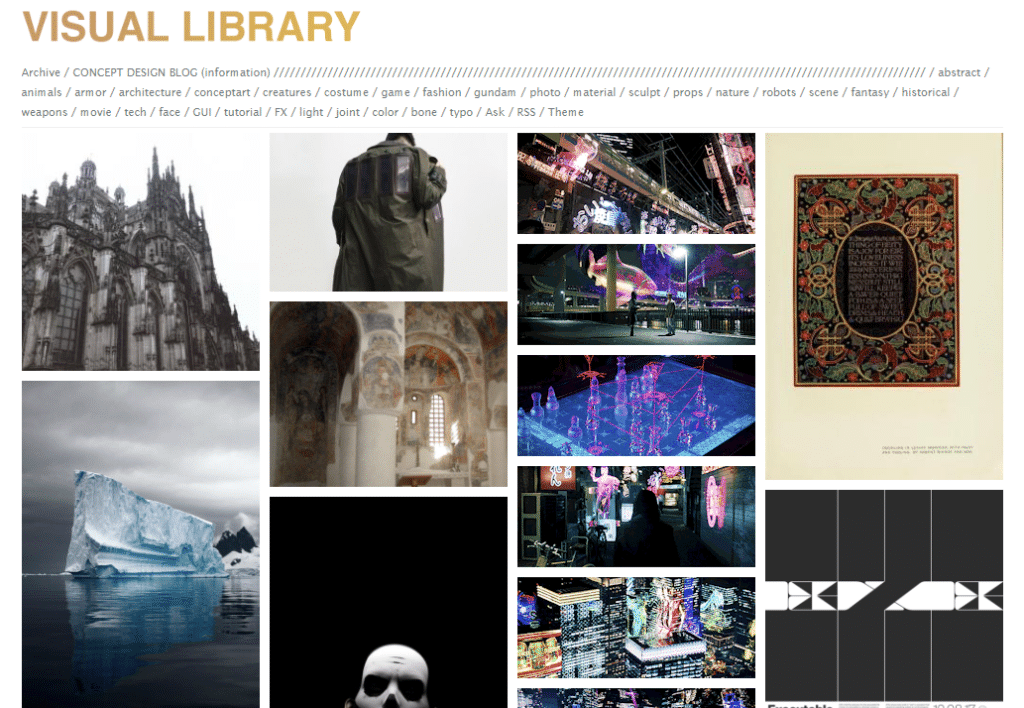Image resolution: width=1024 pixels, height=708 pixels.
Task: Select the sculpt category
Action: point(645,92)
